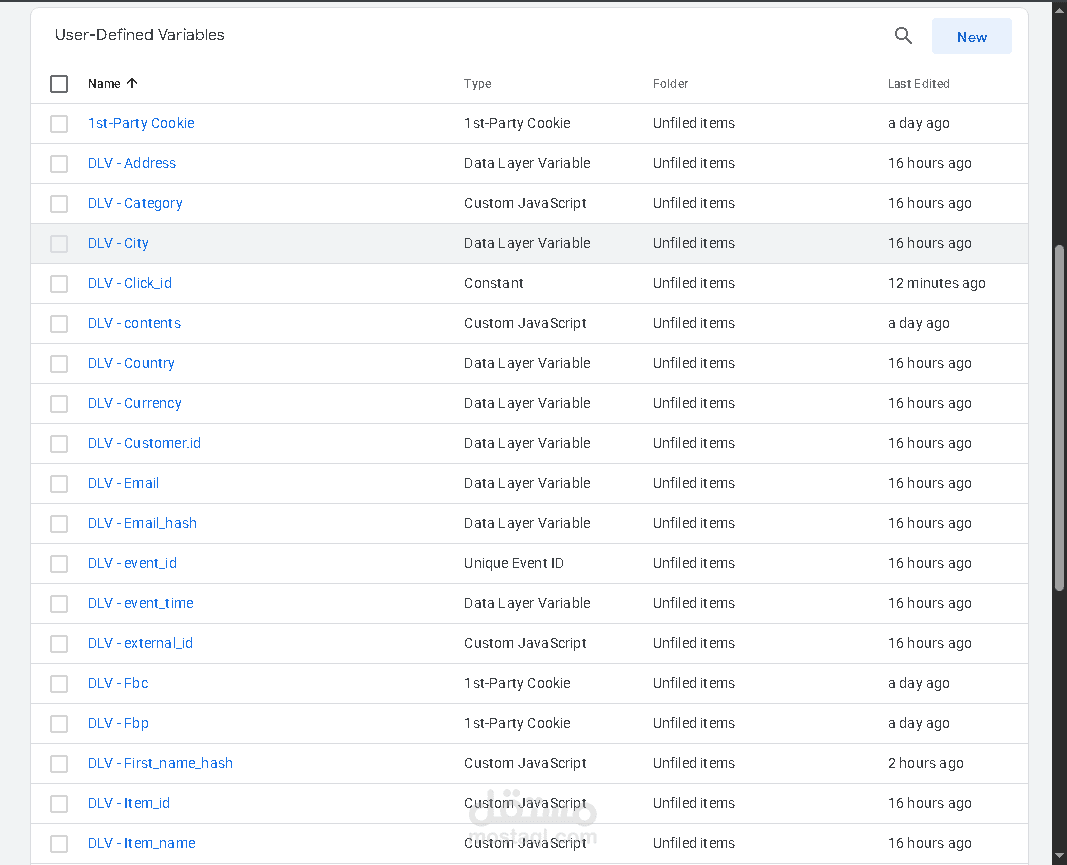The image size is (1067, 865).
Task: Open the DLV - event_id variable
Action: click(x=132, y=563)
